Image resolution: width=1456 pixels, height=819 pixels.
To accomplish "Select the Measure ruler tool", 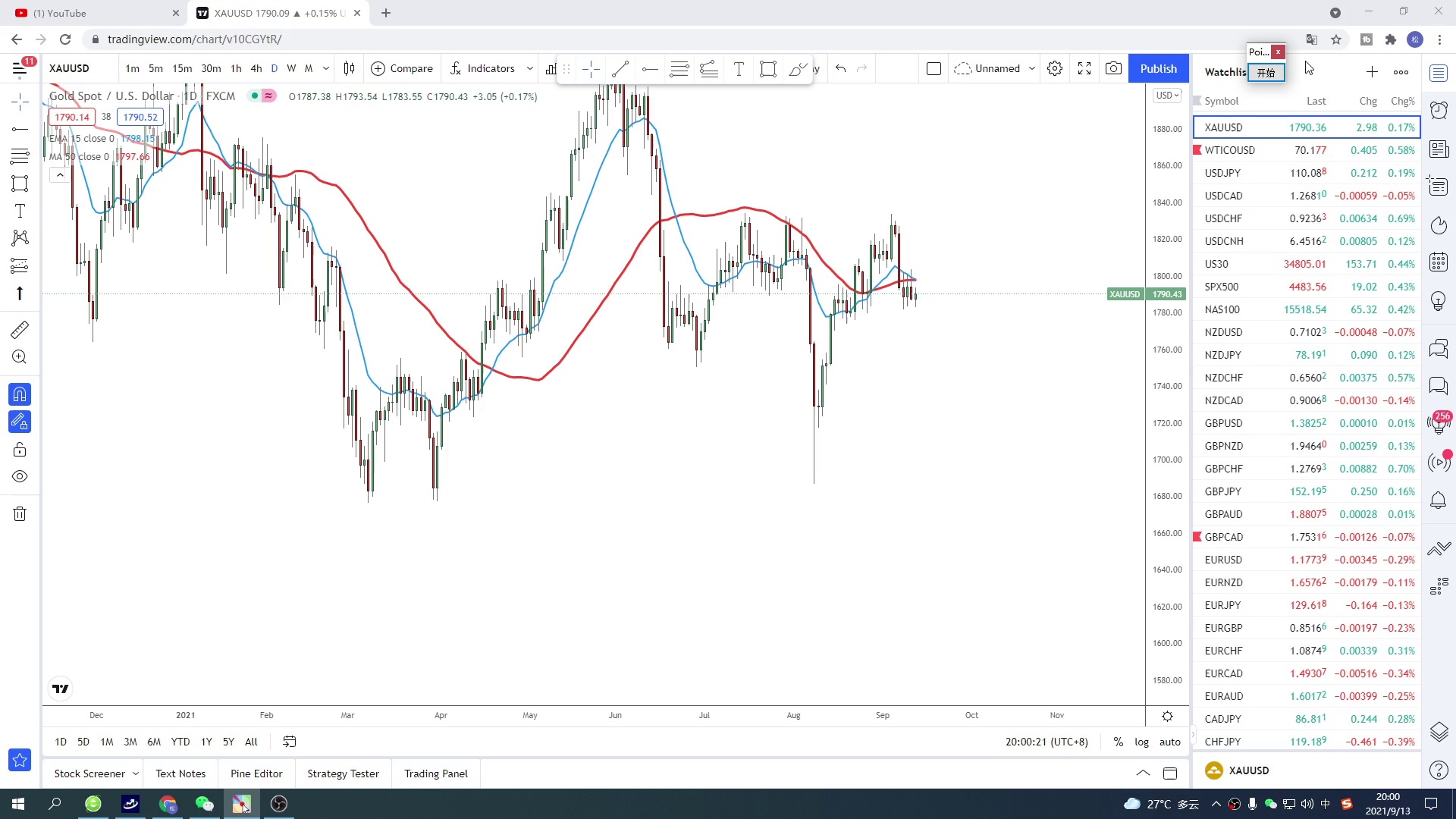I will pyautogui.click(x=20, y=329).
